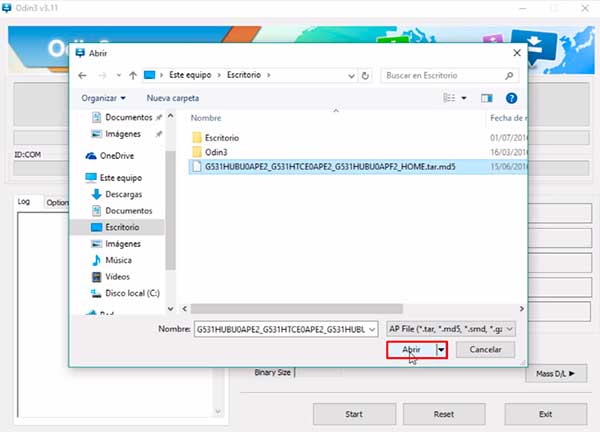The width and height of the screenshot is (600, 432).
Task: Click the search magnifier icon
Action: coord(509,76)
